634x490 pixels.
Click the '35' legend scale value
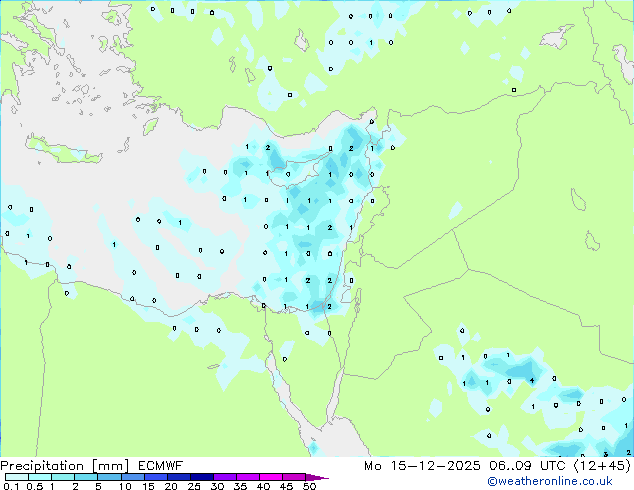pyautogui.click(x=240, y=486)
